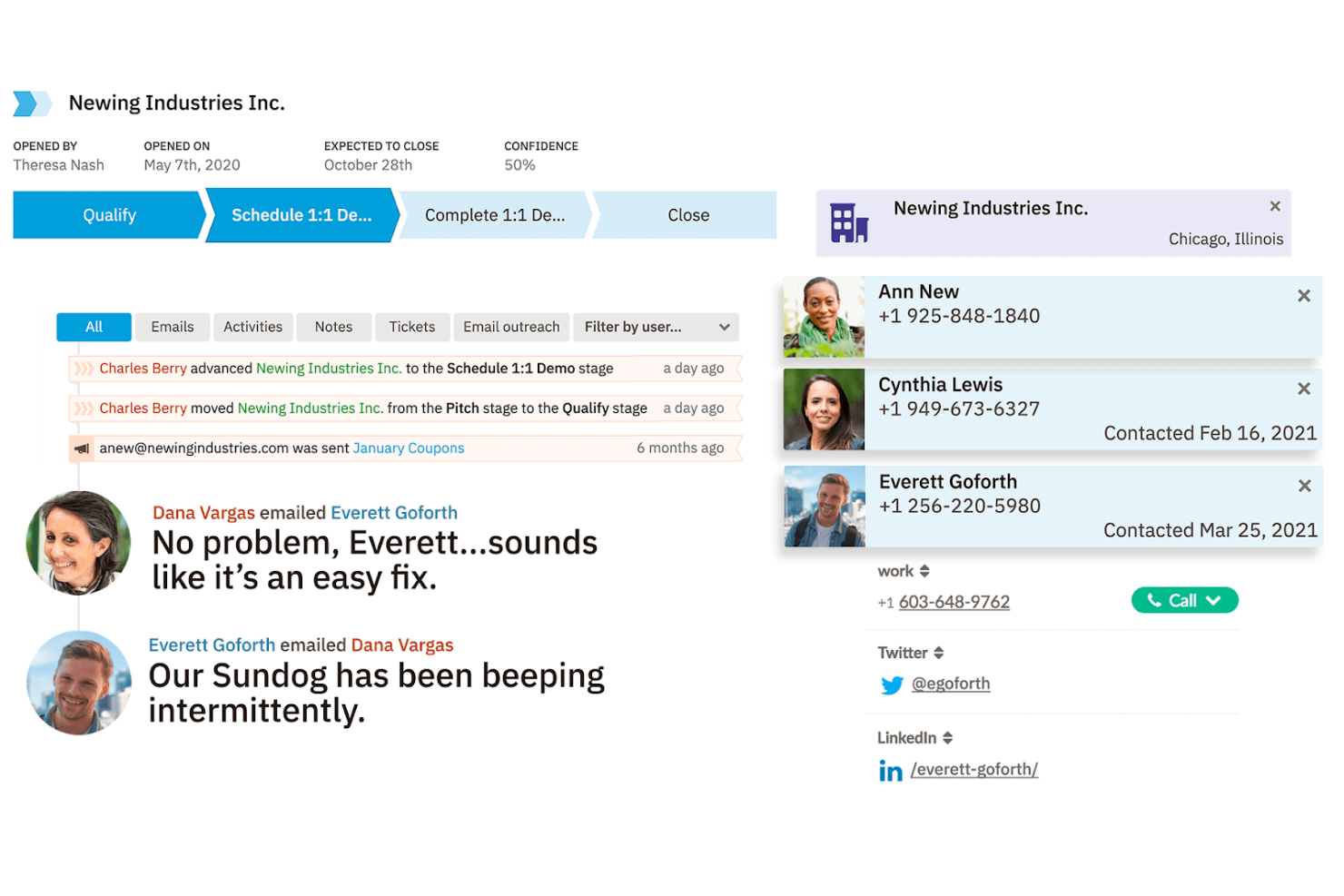Click the Chicago, Illinois location text
The image size is (1344, 896).
point(1226,240)
